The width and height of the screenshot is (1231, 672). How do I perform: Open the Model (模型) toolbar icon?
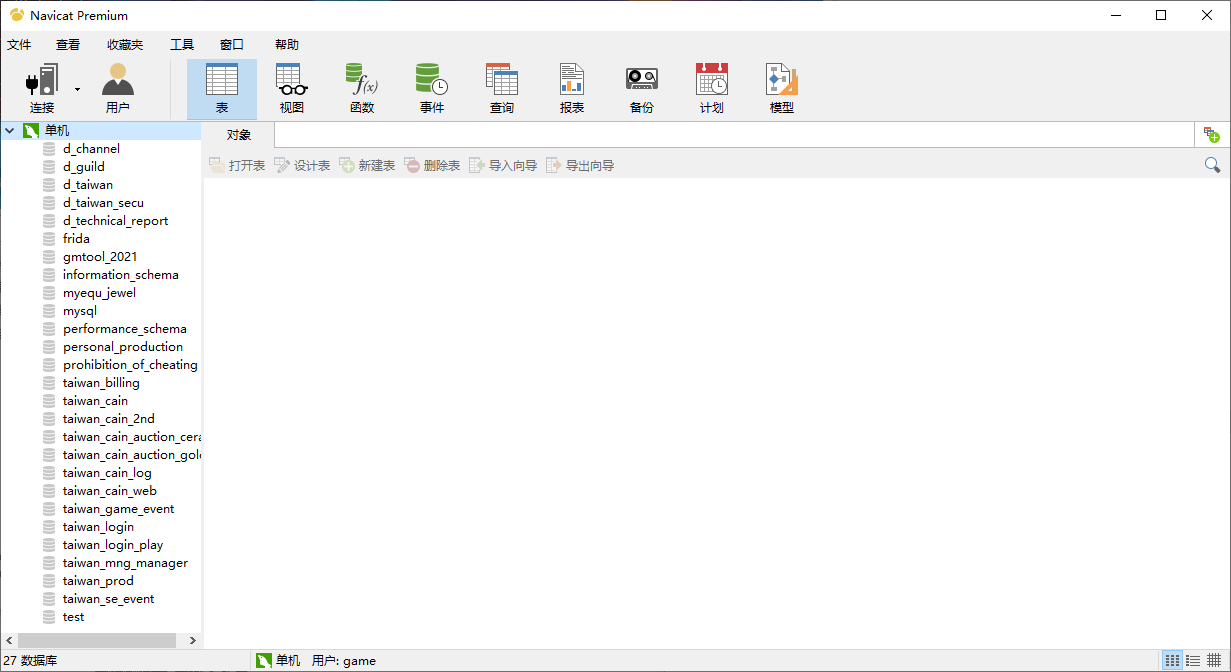pos(781,88)
